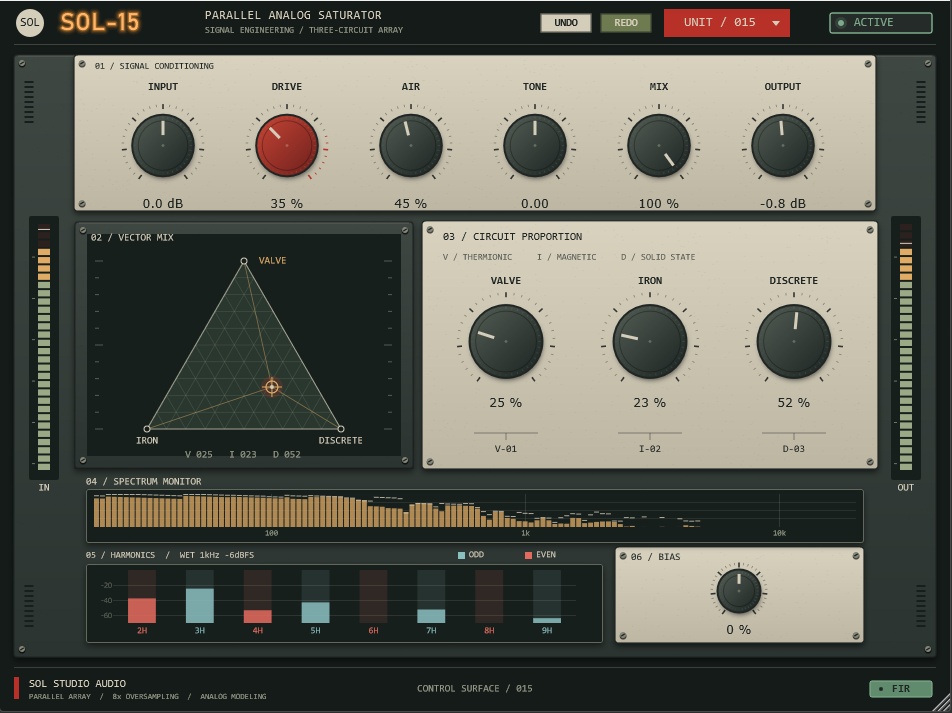Select the 0 % bias value
The image size is (952, 713).
point(739,630)
